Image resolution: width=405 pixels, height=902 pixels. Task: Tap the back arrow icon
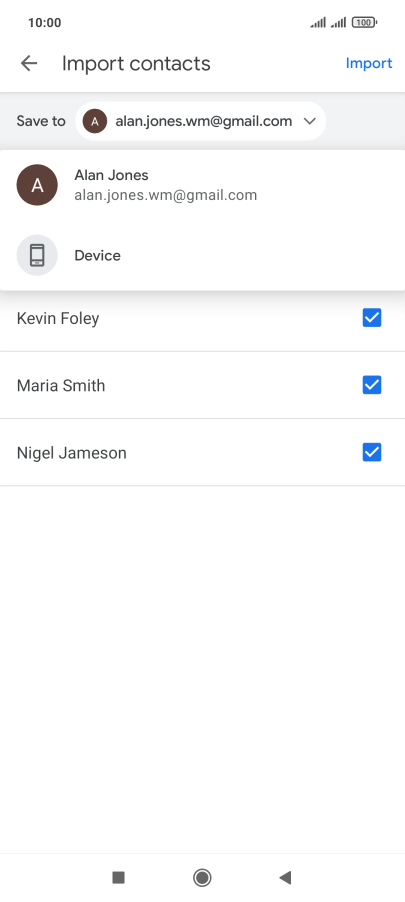point(29,63)
